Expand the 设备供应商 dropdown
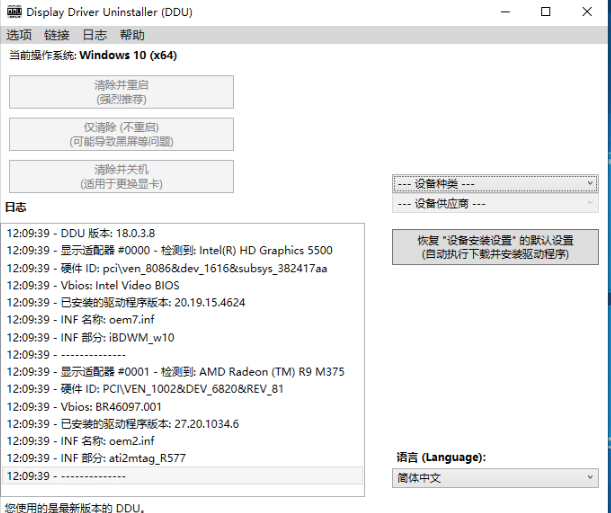The image size is (611, 513). pos(495,203)
